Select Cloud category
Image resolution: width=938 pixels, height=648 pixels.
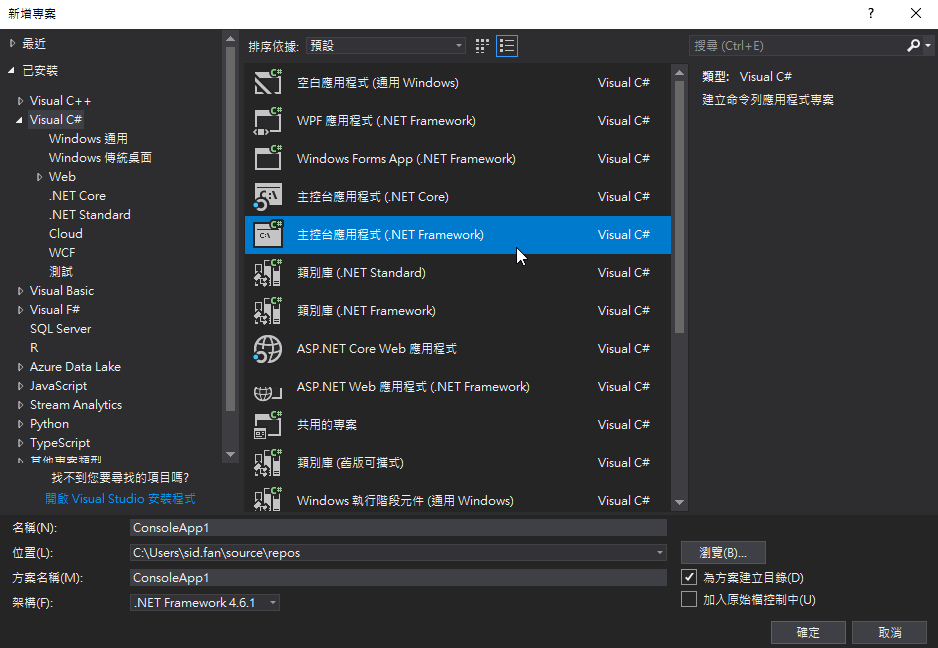click(66, 233)
